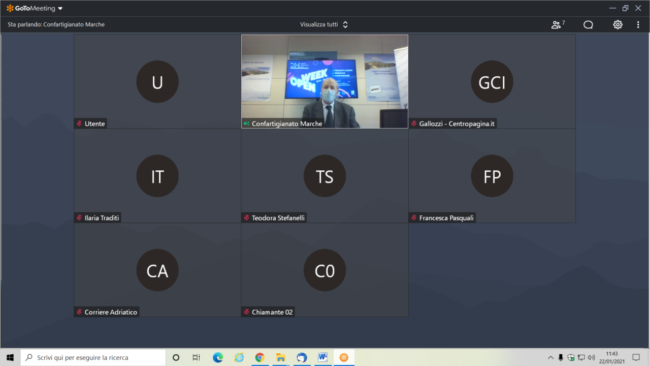The height and width of the screenshot is (366, 650).
Task: Click the Francesca Pasquali name label
Action: coord(446,218)
